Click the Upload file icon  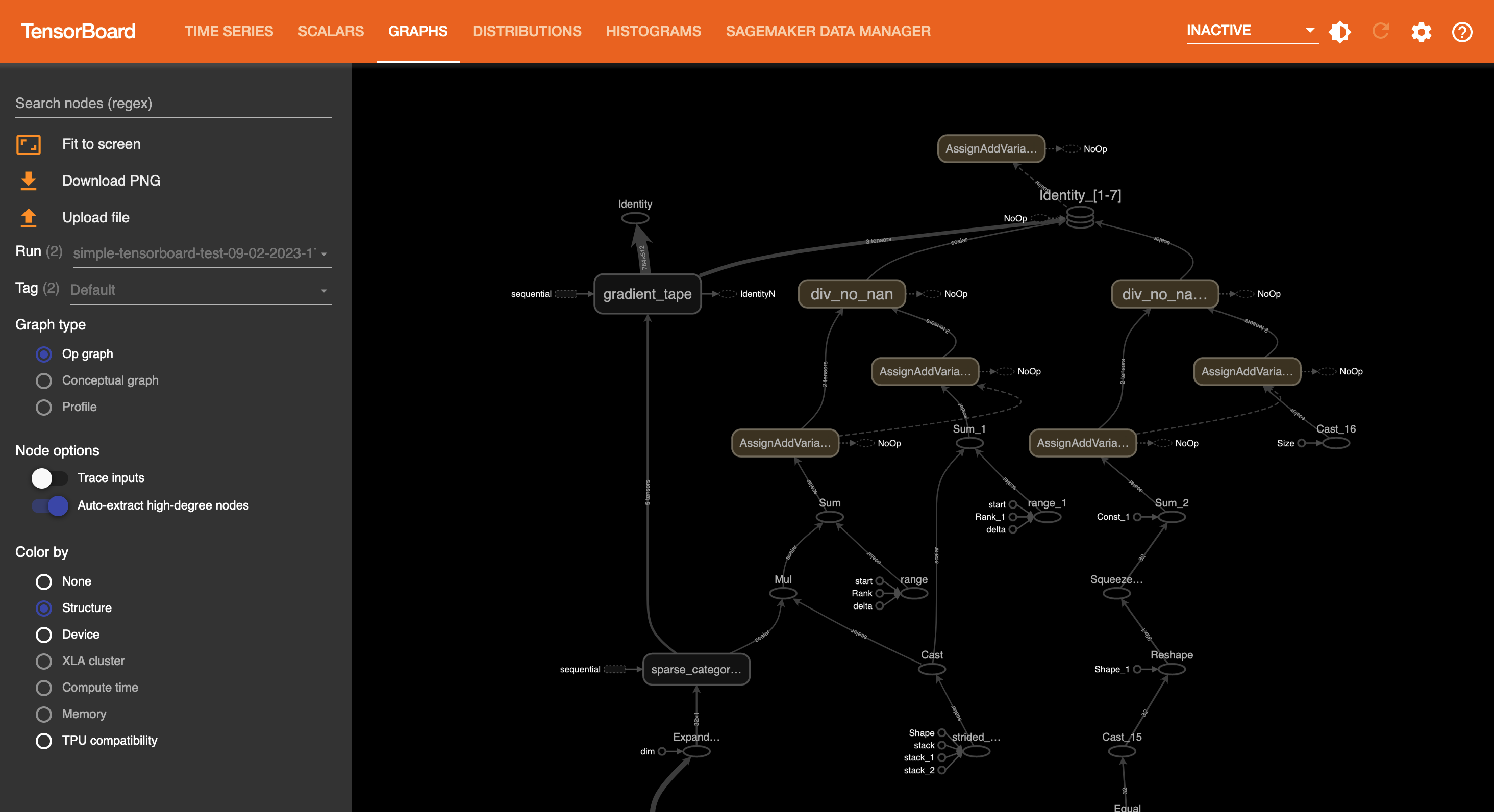click(x=27, y=216)
